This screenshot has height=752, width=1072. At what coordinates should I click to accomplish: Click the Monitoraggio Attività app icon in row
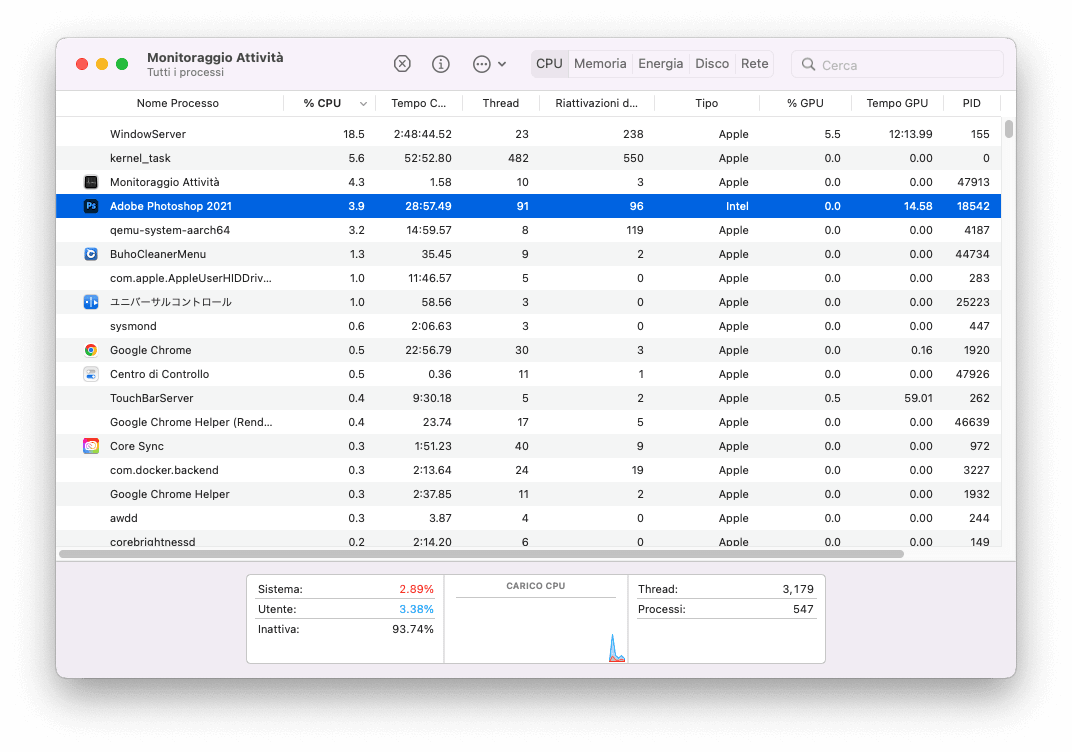pyautogui.click(x=91, y=182)
